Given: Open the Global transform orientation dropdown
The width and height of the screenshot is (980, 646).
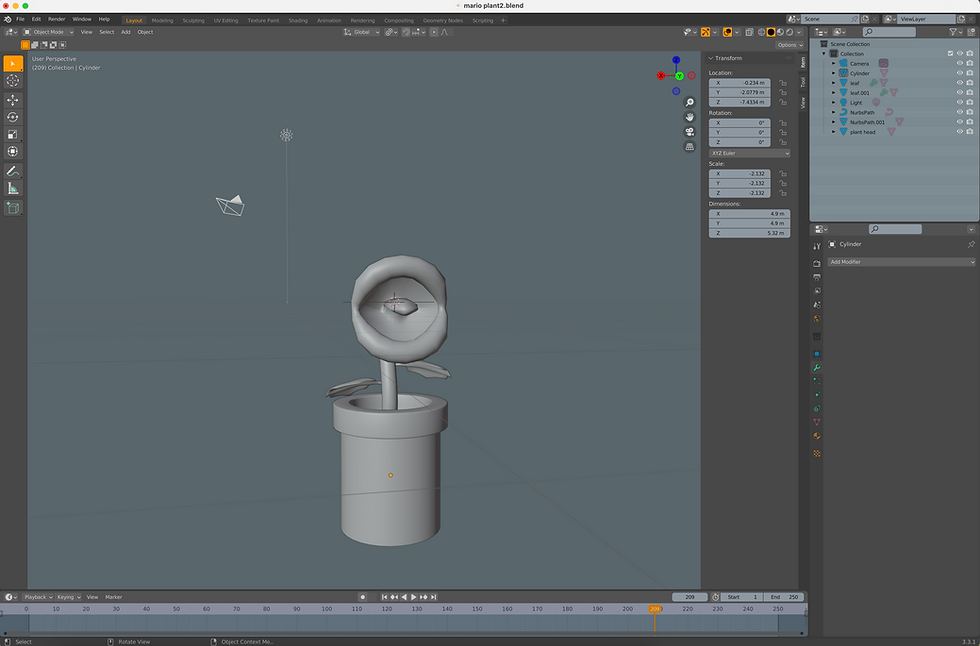Looking at the screenshot, I should click(362, 32).
